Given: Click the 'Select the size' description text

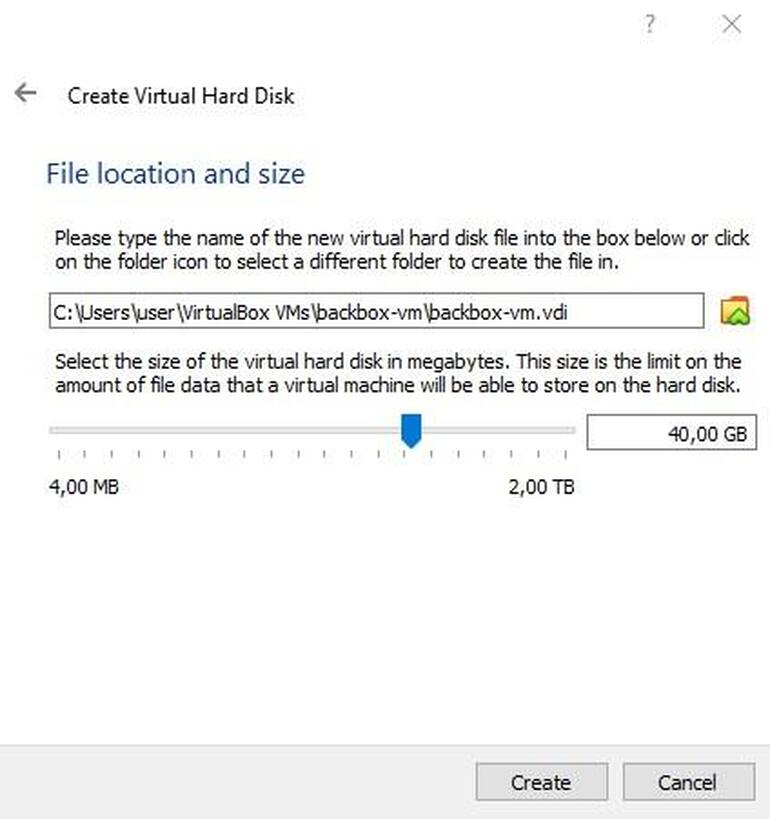Looking at the screenshot, I should click(398, 373).
